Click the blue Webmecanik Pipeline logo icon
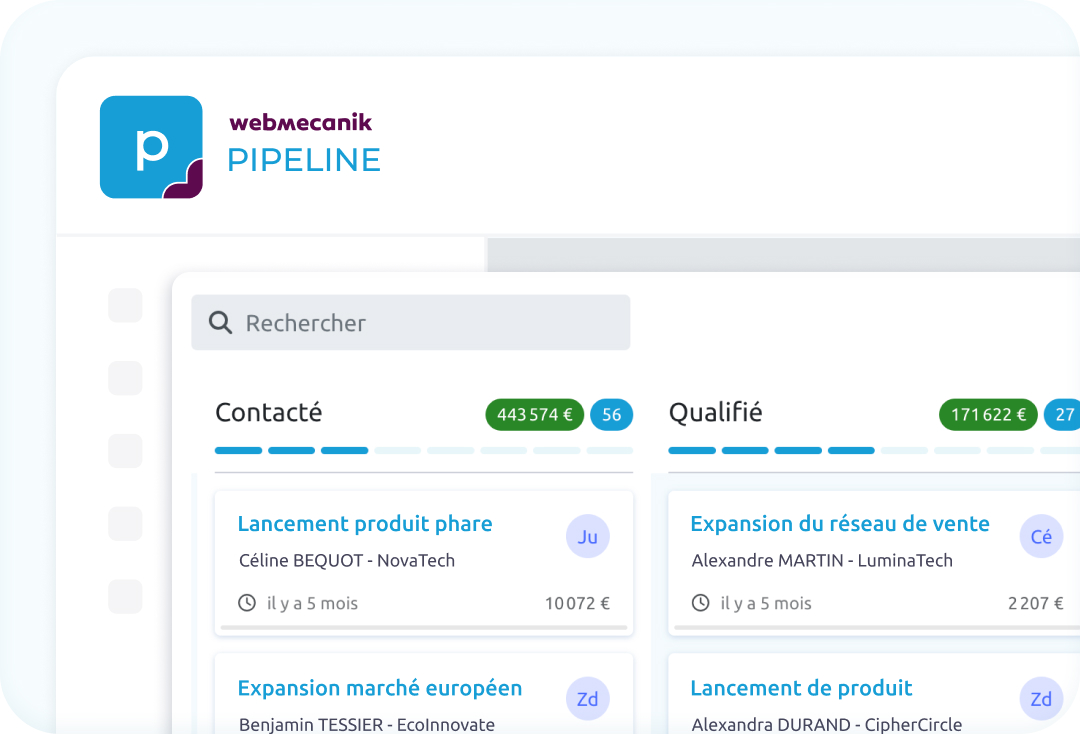The image size is (1080, 734). pyautogui.click(x=151, y=147)
